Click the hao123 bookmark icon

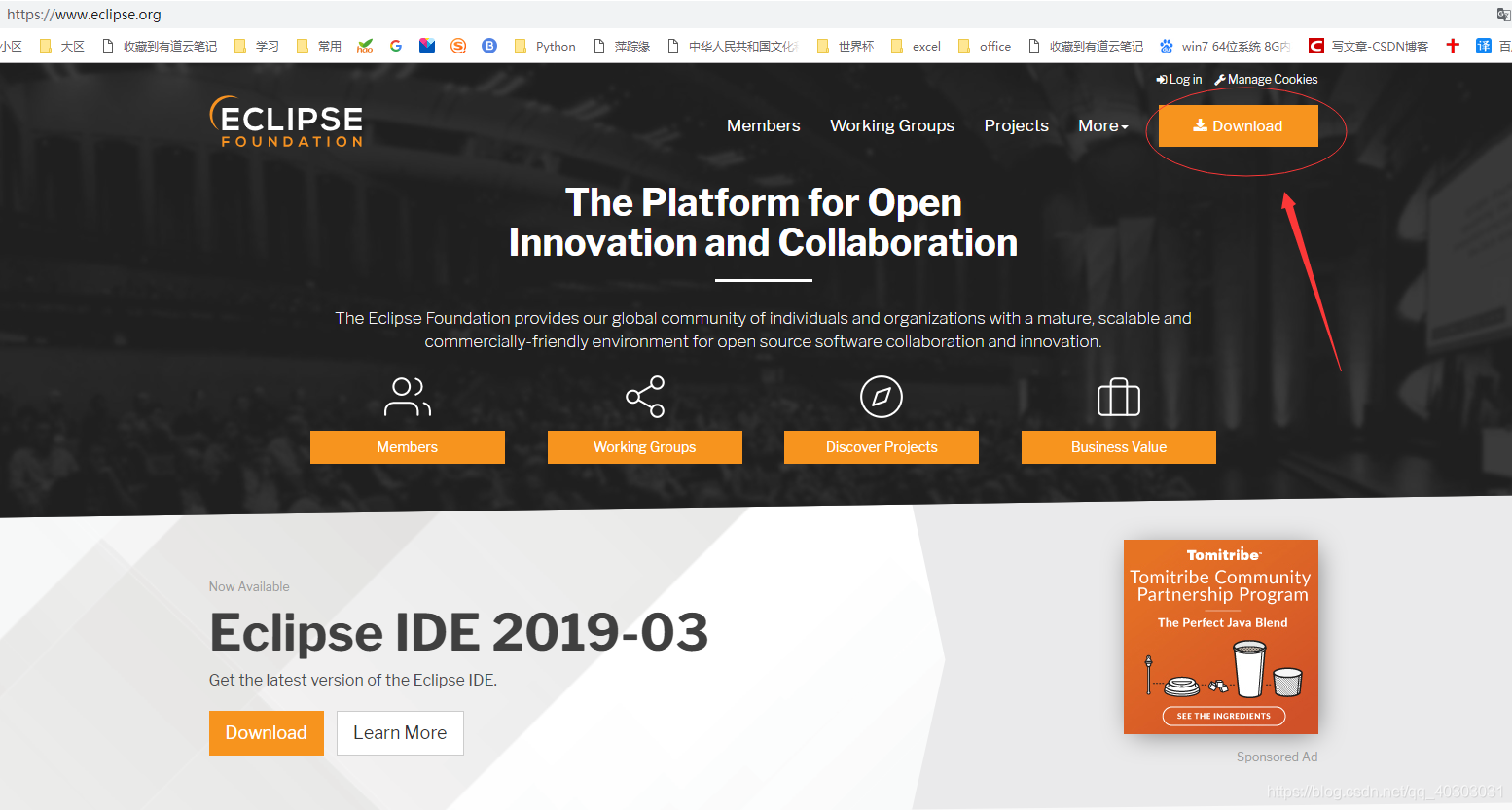(365, 46)
